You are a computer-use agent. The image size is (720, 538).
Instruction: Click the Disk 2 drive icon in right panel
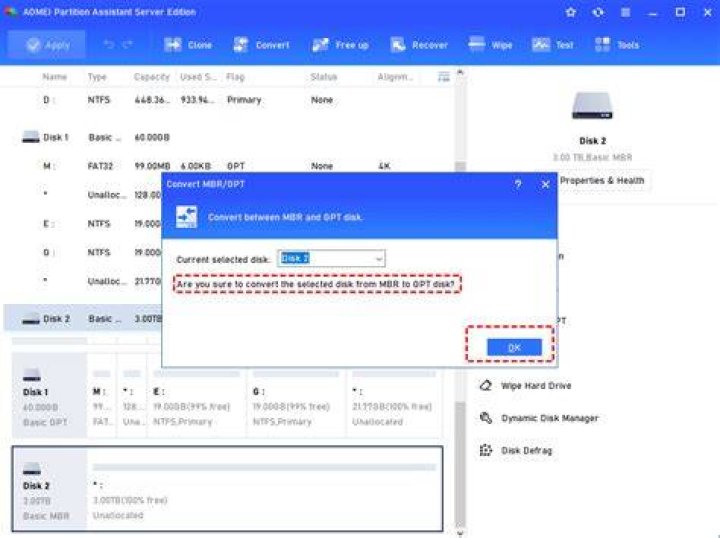(x=592, y=106)
